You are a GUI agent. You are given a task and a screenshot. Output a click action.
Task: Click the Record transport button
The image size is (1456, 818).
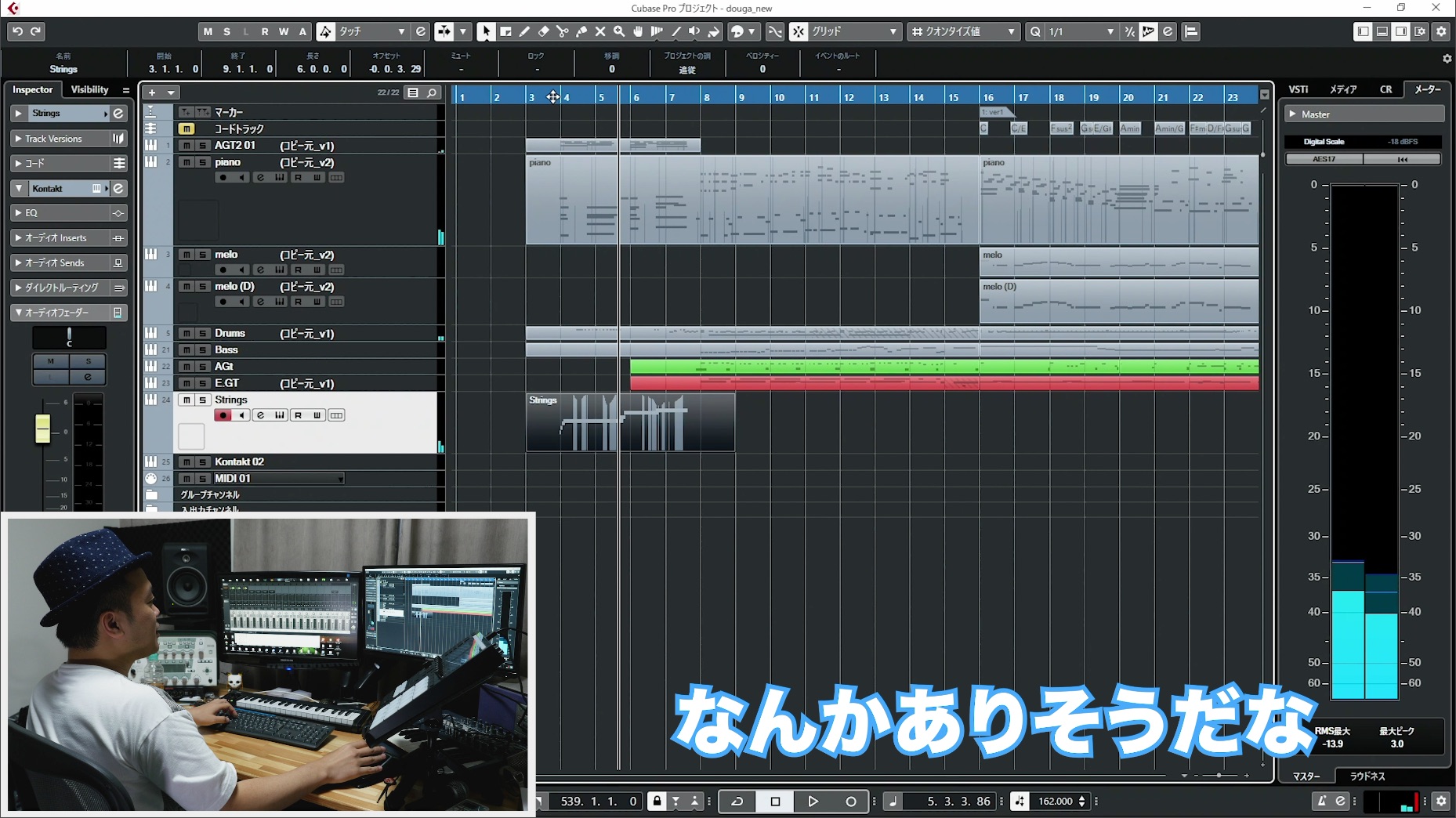click(851, 801)
